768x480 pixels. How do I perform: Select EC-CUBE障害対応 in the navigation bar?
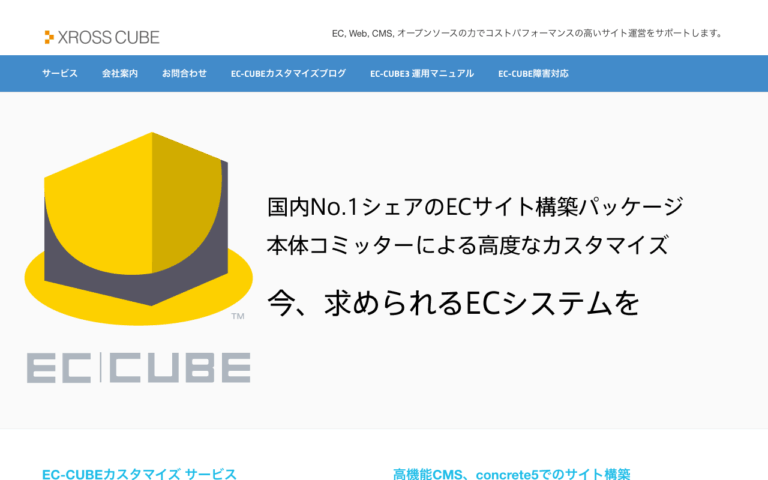(533, 73)
